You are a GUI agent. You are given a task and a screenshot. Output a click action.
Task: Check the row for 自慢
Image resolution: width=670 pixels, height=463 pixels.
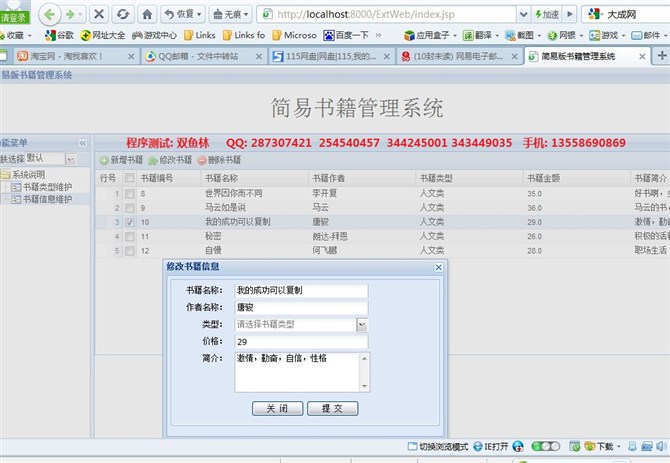pyautogui.click(x=129, y=251)
